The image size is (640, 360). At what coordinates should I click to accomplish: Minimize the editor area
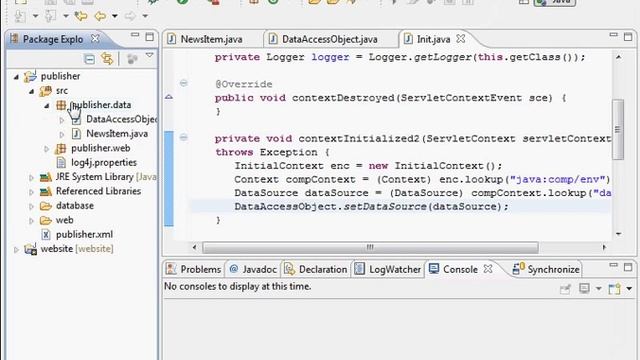(613, 36)
